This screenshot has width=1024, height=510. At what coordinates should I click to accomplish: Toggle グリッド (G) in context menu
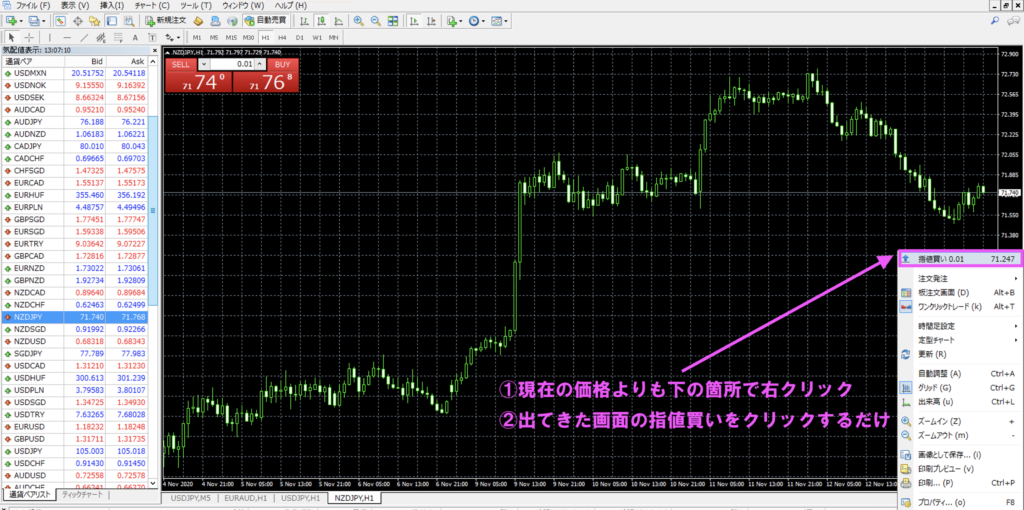[x=959, y=388]
